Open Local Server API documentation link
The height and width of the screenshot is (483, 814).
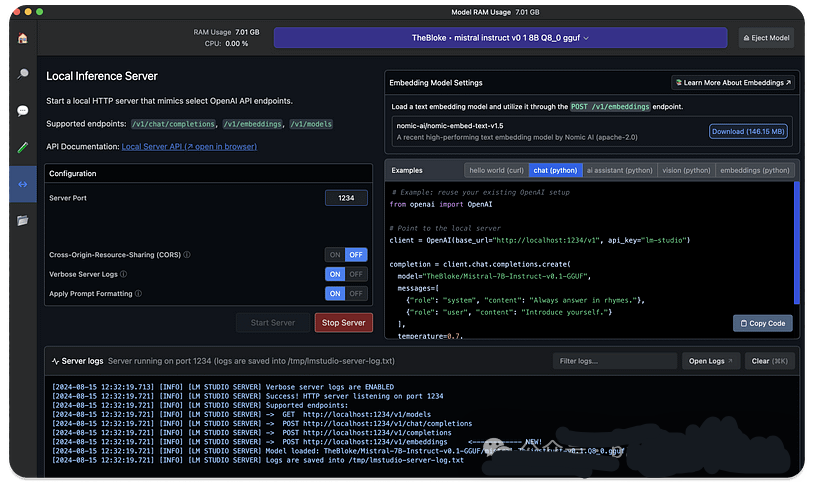pos(189,146)
